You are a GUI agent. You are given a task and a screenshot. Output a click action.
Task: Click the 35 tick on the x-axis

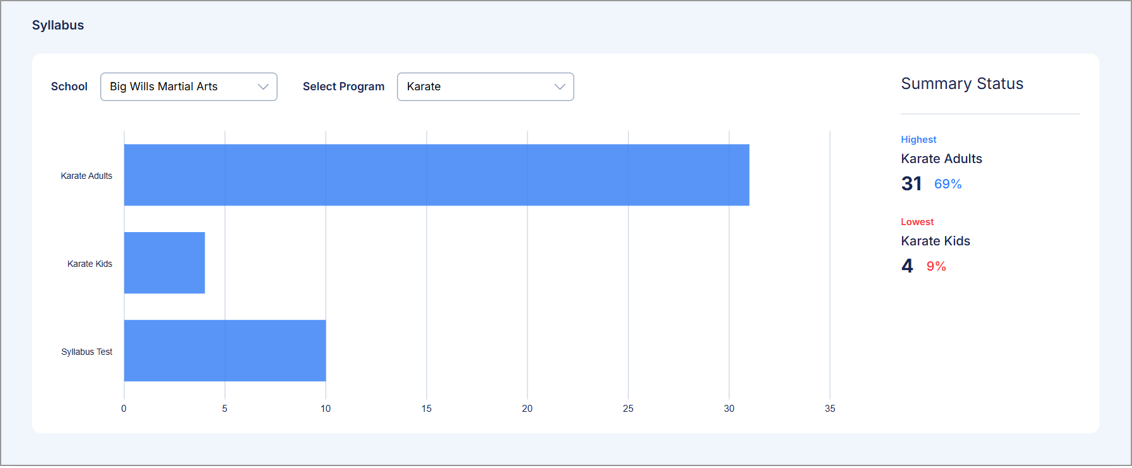[x=830, y=409]
